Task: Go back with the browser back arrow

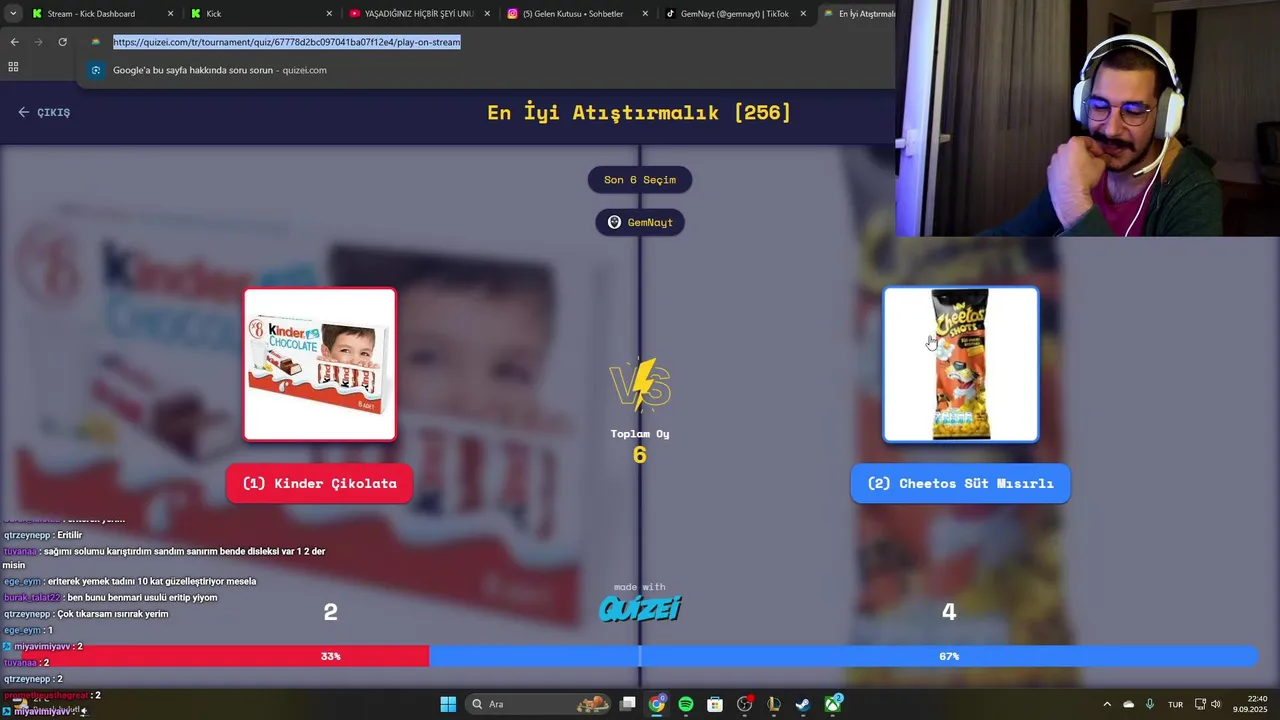Action: coord(14,42)
